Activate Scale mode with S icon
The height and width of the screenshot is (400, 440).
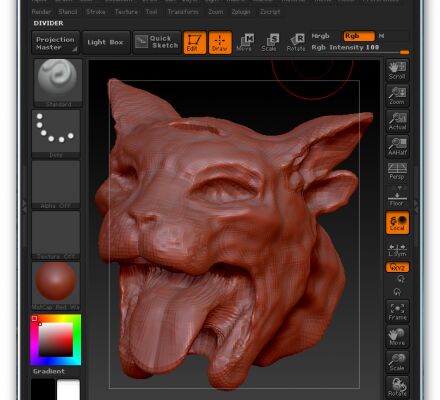(x=270, y=43)
